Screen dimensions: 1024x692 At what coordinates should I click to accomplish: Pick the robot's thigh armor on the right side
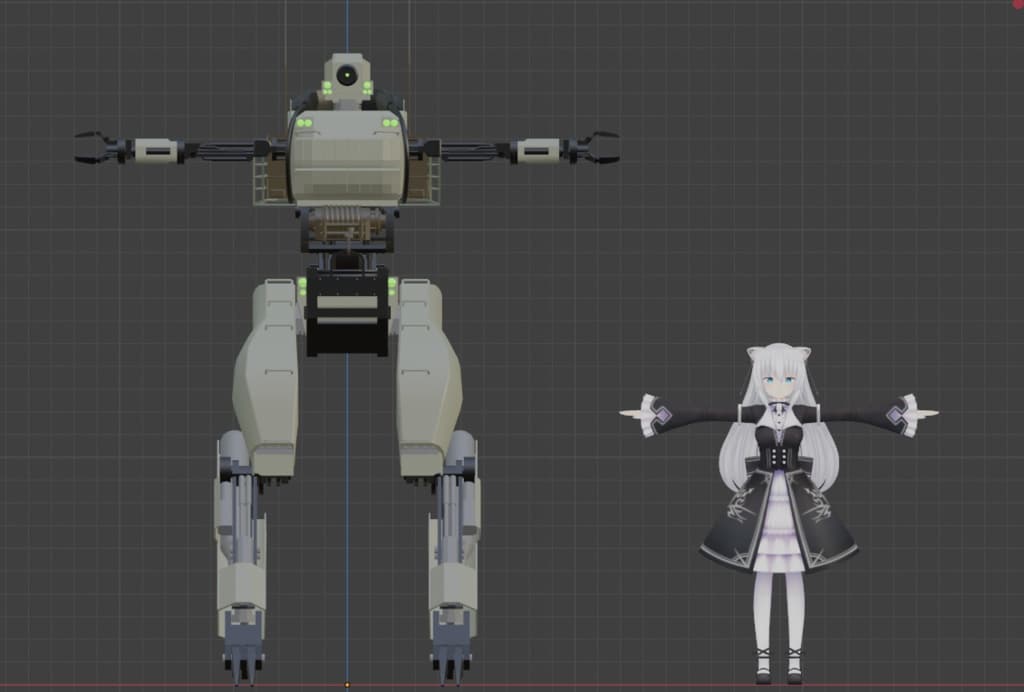428,380
